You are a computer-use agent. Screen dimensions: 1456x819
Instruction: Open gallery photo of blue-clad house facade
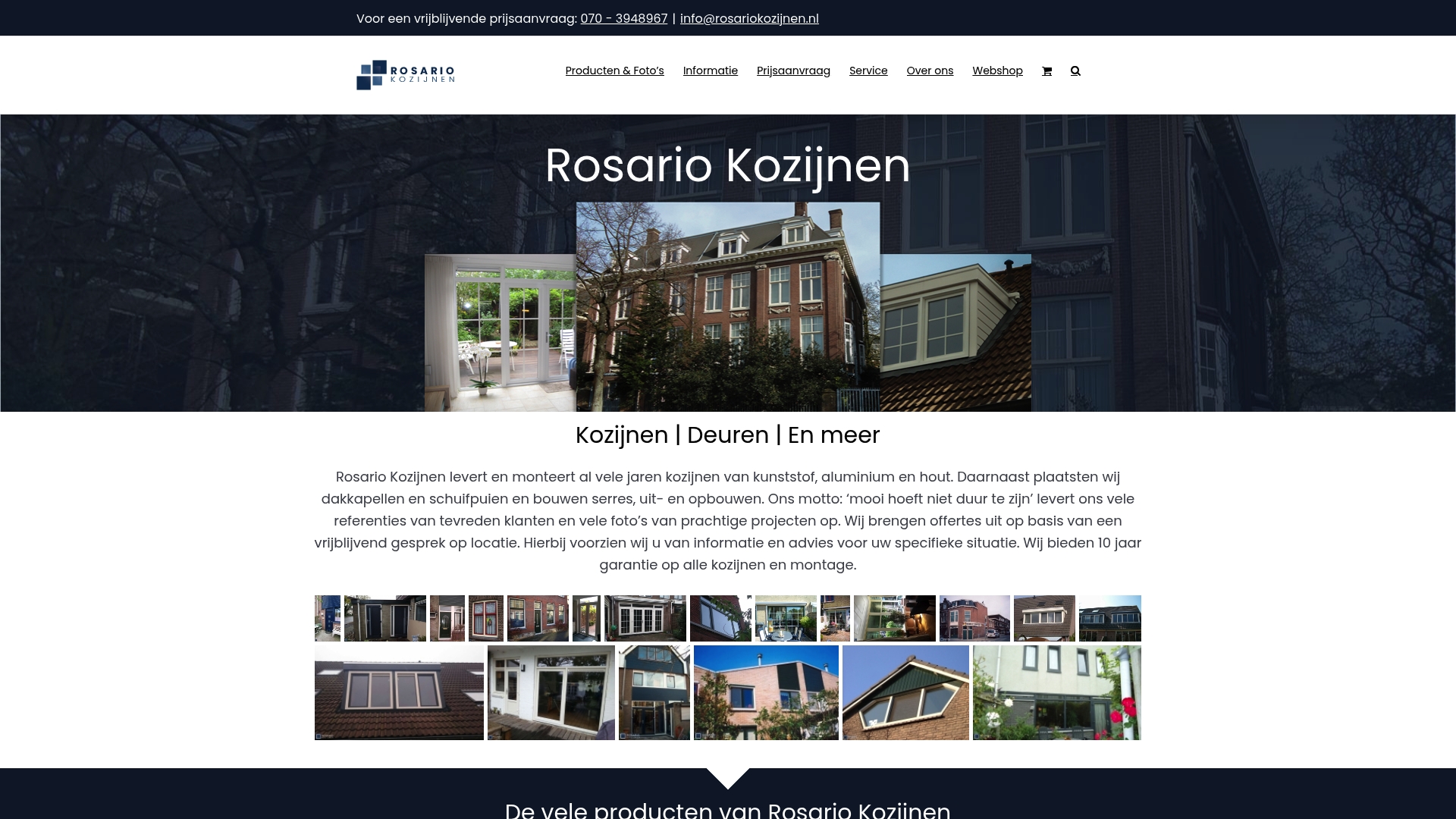(x=654, y=692)
